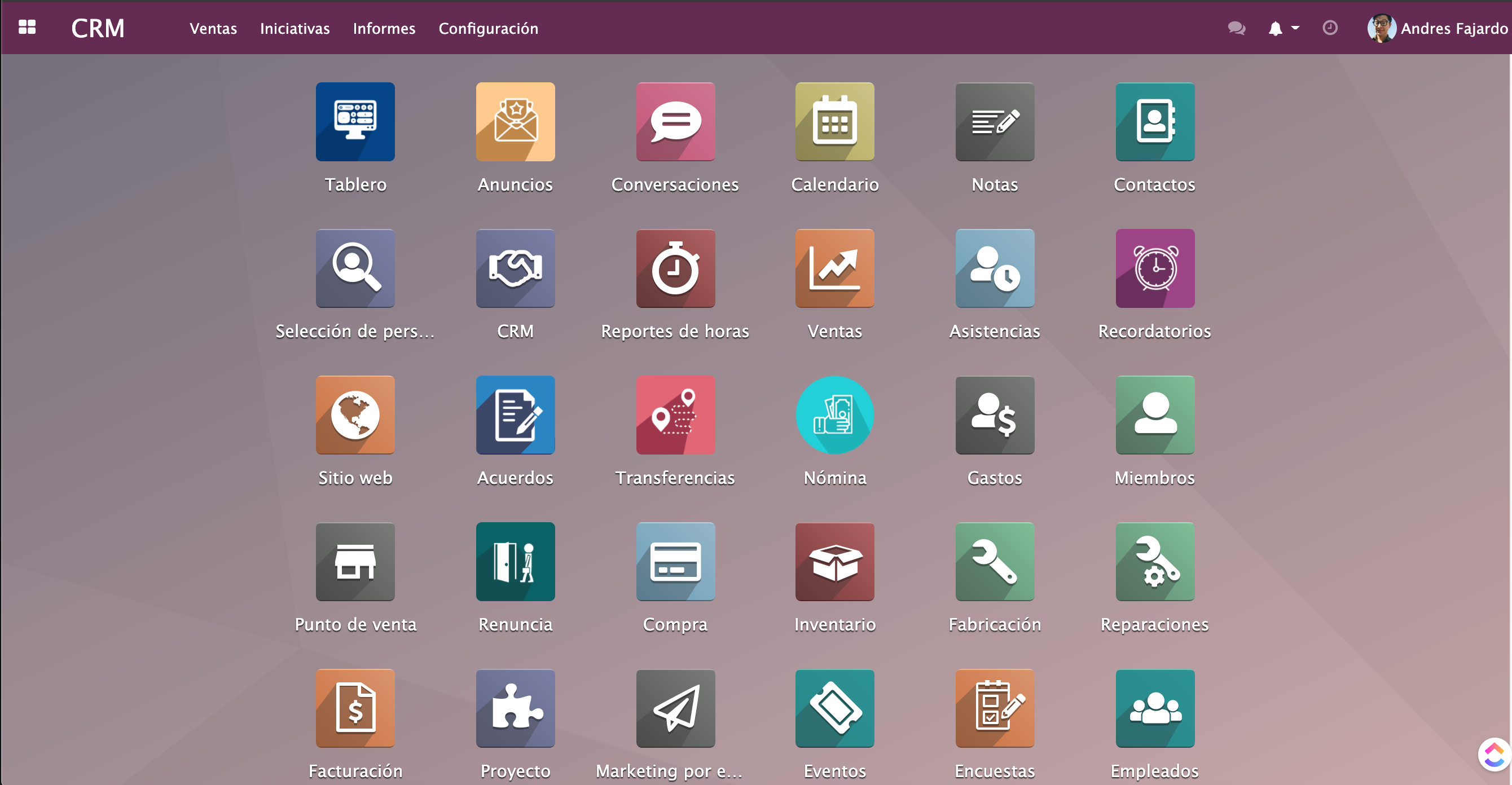The image size is (1512, 785).
Task: Click the apps grid home menu icon
Action: pos(27,28)
